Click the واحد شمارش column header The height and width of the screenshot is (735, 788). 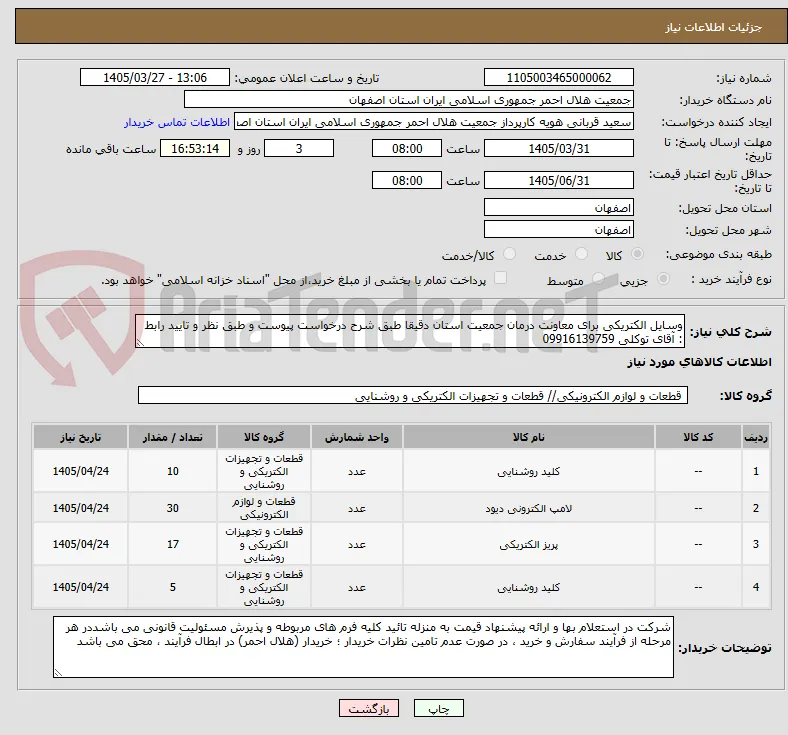357,437
